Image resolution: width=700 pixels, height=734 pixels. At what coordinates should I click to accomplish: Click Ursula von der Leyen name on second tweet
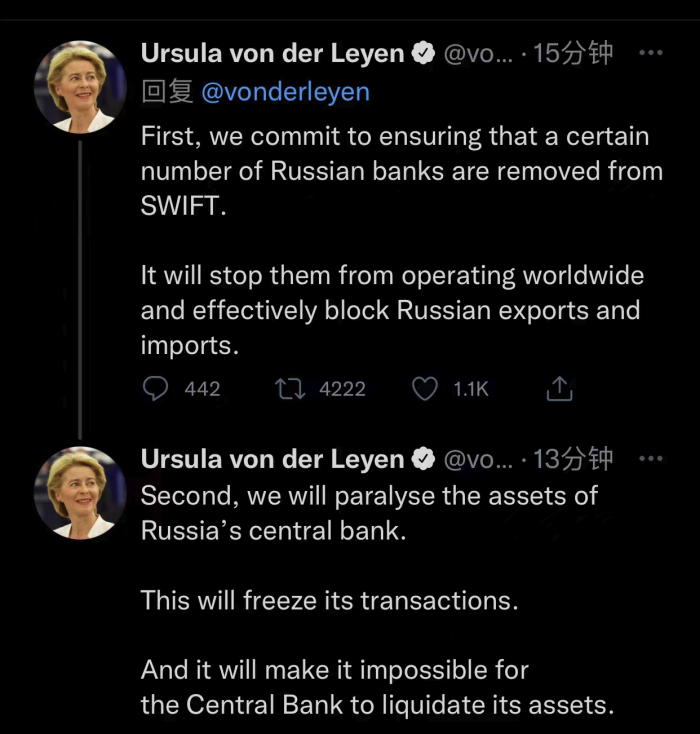[272, 460]
